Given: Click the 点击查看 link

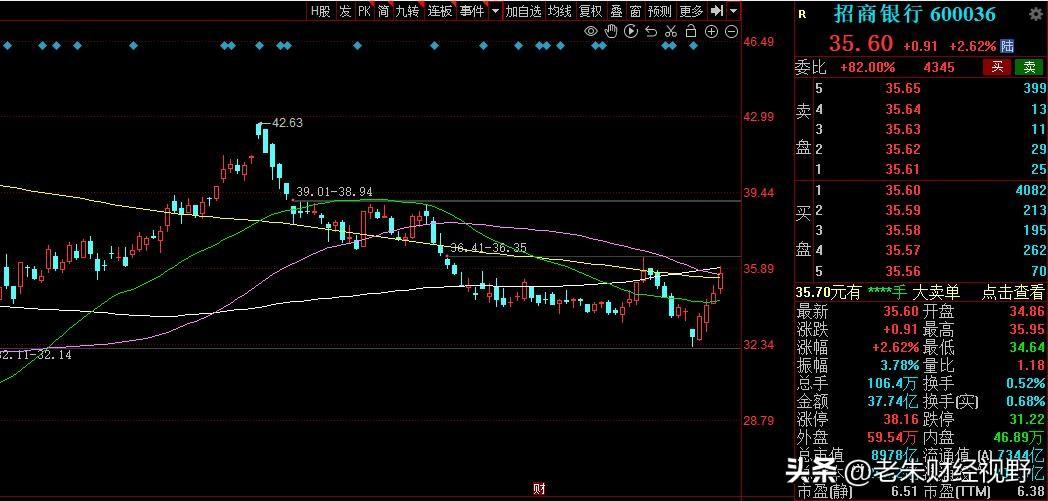Looking at the screenshot, I should coord(1012,292).
